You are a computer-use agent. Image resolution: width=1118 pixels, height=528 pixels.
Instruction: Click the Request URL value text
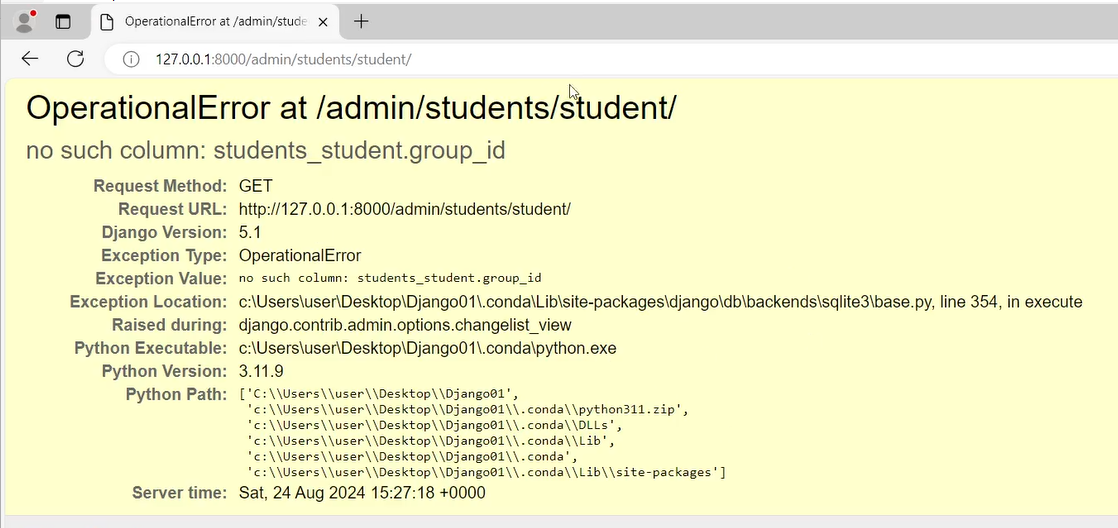pos(404,209)
